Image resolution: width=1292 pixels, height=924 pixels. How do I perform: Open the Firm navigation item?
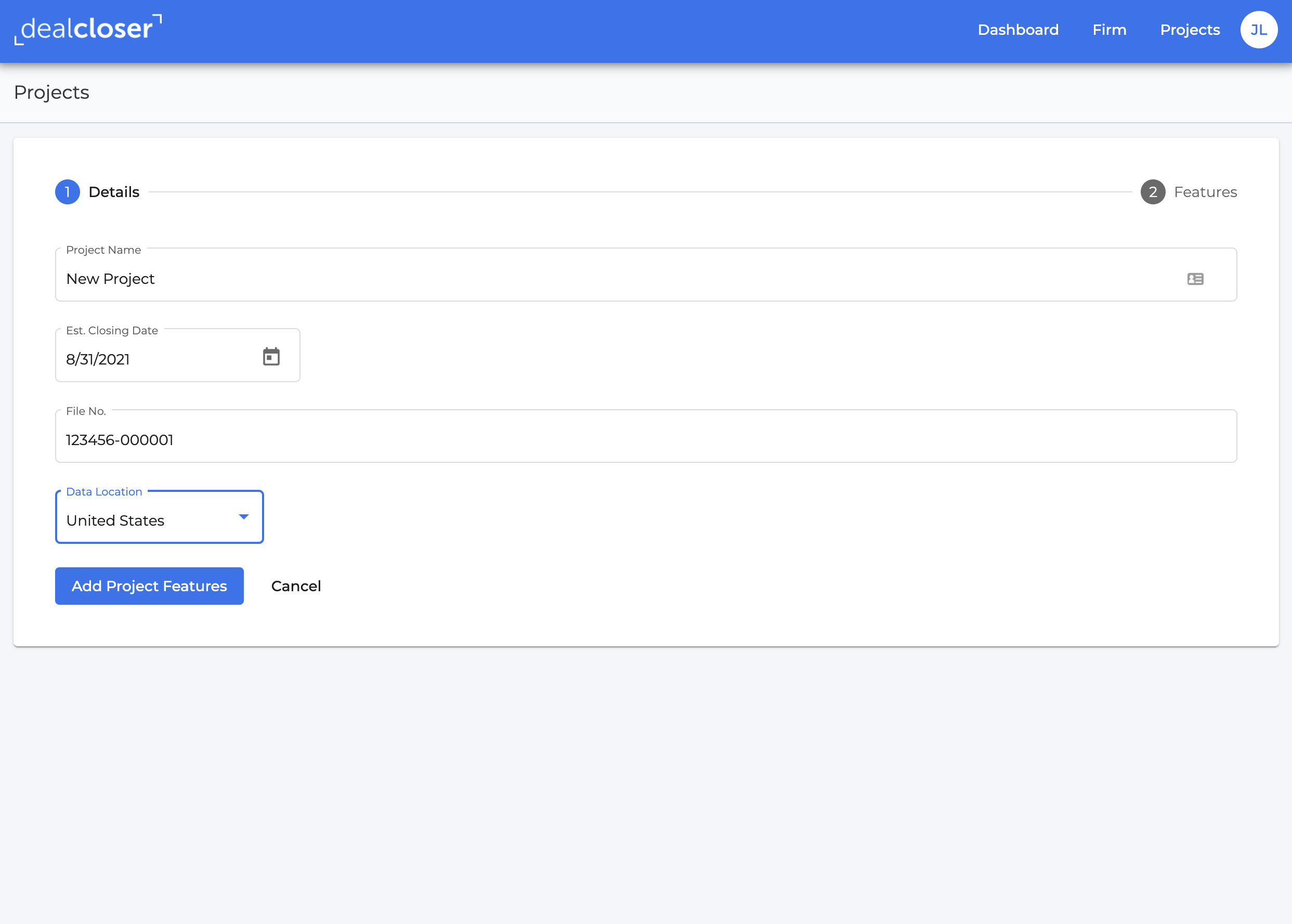tap(1110, 30)
